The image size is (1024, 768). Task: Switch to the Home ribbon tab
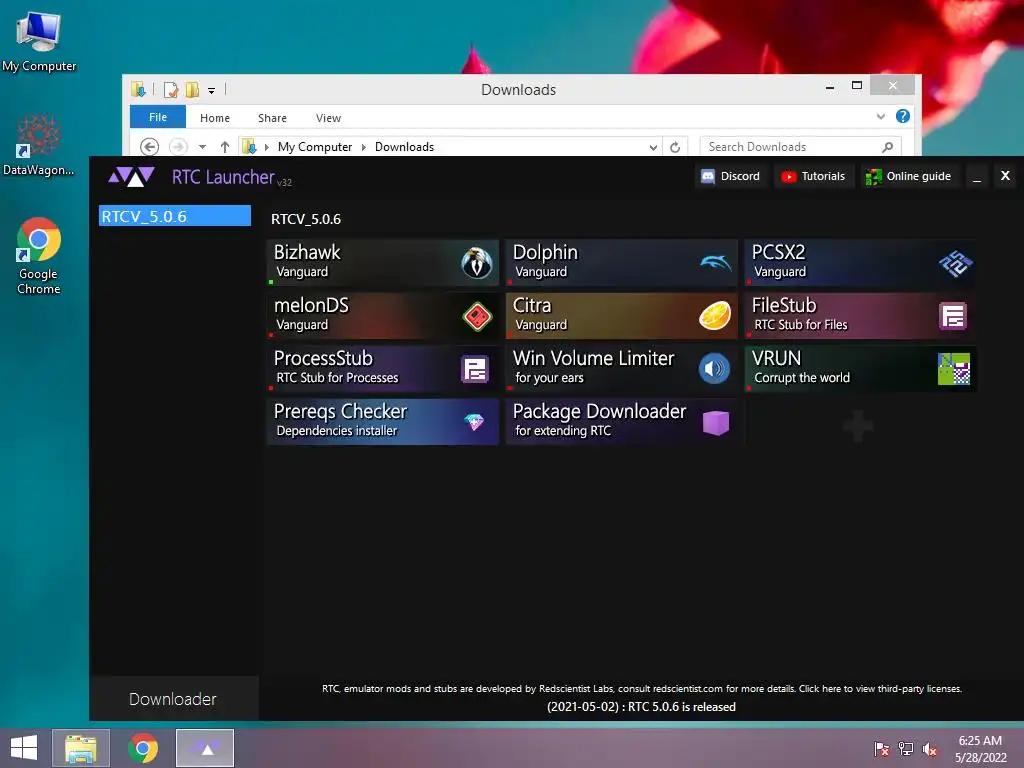click(x=215, y=118)
